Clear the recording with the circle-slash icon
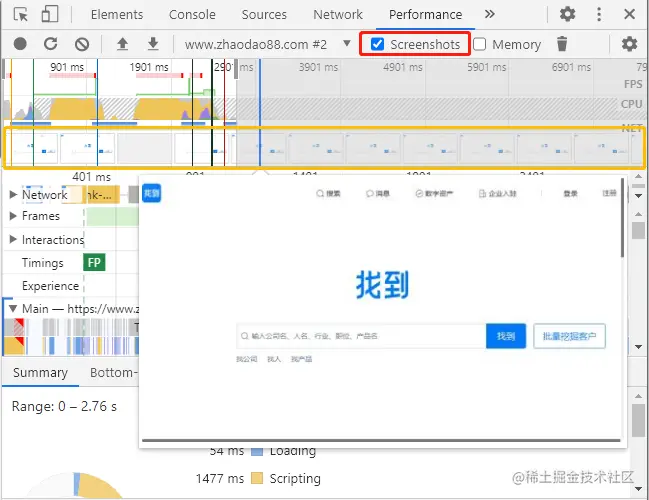The height and width of the screenshot is (500, 649). tap(82, 44)
